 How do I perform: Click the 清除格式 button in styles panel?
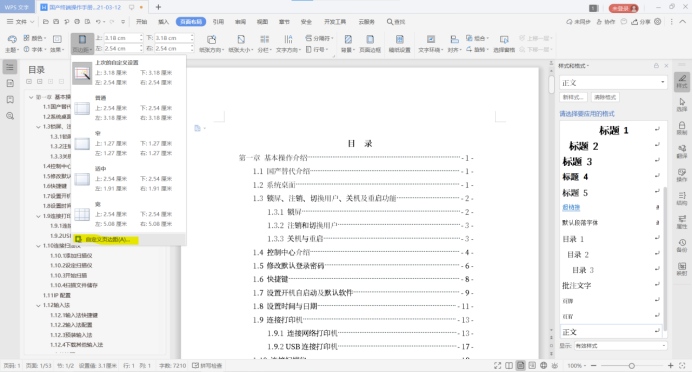605,97
